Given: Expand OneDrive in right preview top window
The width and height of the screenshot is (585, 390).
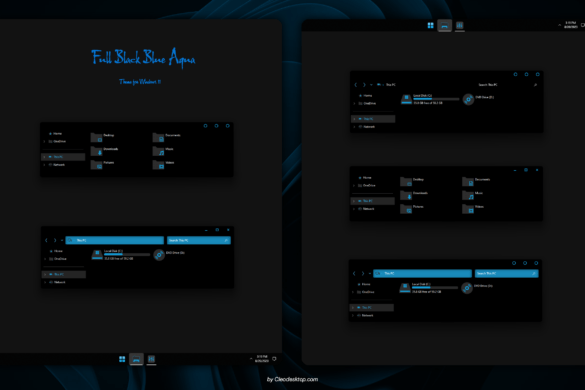Looking at the screenshot, I should pyautogui.click(x=354, y=103).
